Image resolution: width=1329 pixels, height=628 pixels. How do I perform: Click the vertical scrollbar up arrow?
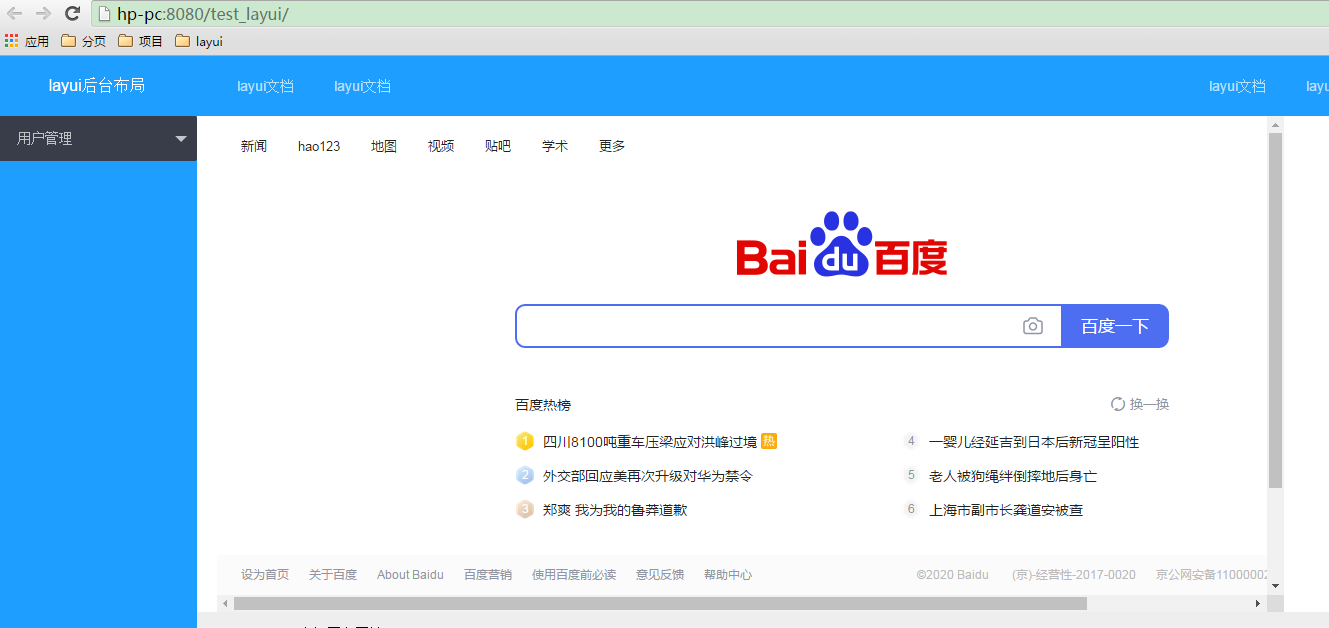click(x=1275, y=125)
